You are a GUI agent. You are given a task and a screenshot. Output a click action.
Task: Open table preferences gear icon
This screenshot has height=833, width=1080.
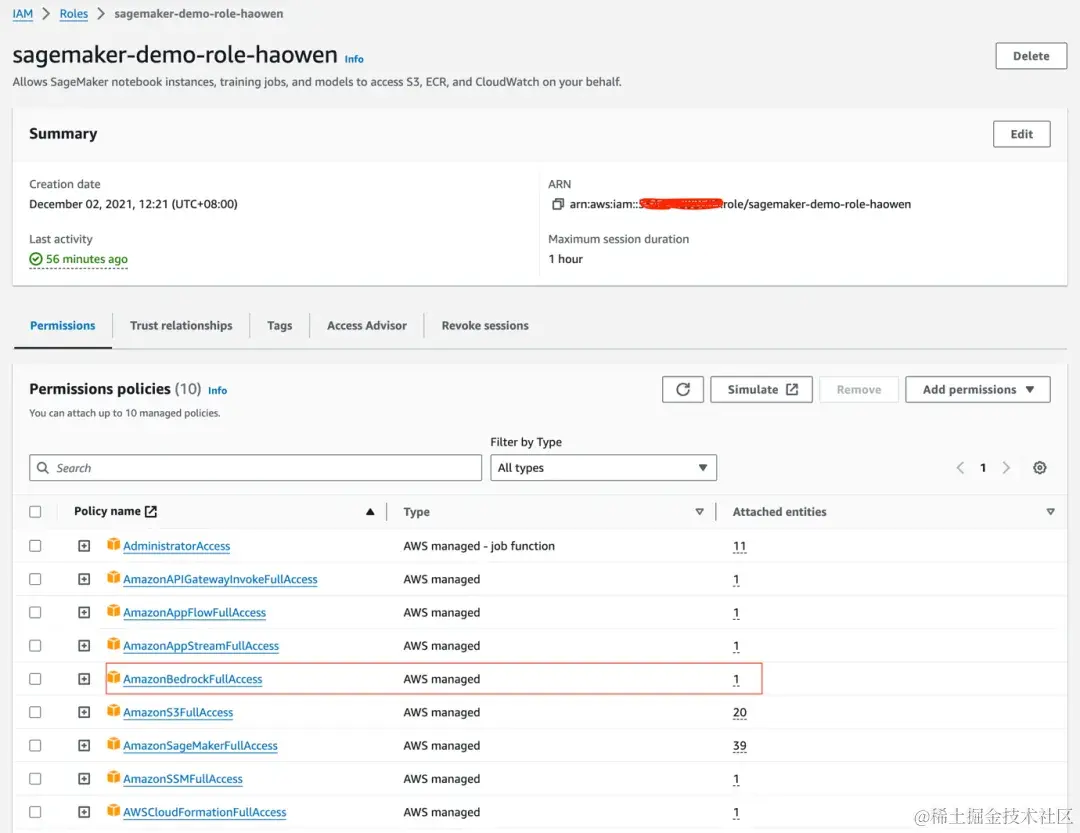click(1039, 468)
